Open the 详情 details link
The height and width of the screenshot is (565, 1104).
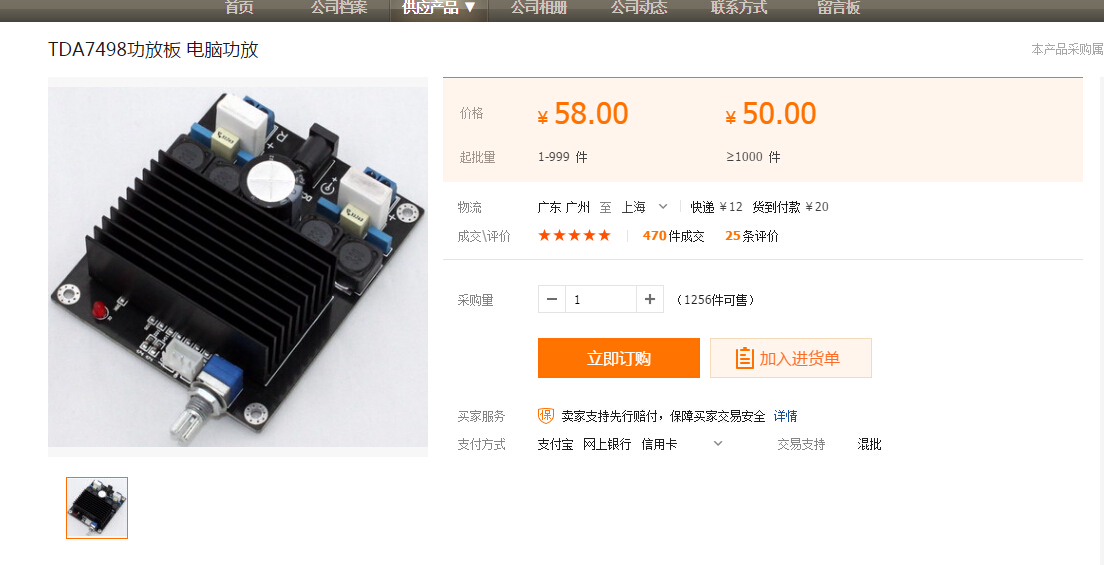(x=785, y=416)
